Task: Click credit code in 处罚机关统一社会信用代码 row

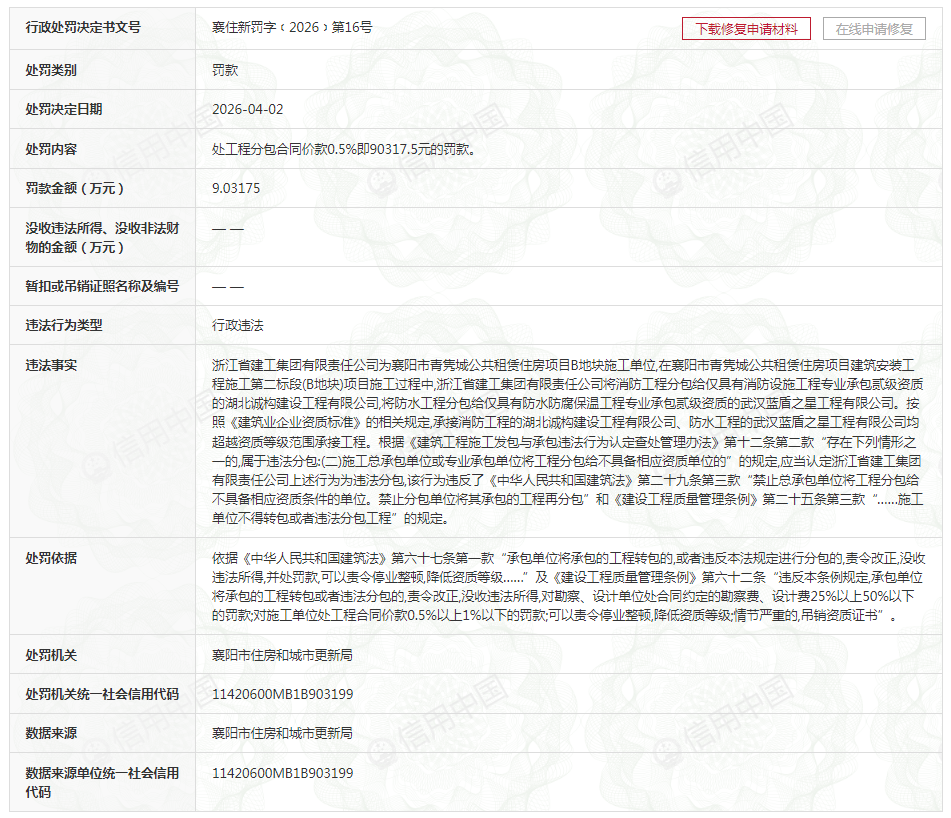Action: point(282,694)
